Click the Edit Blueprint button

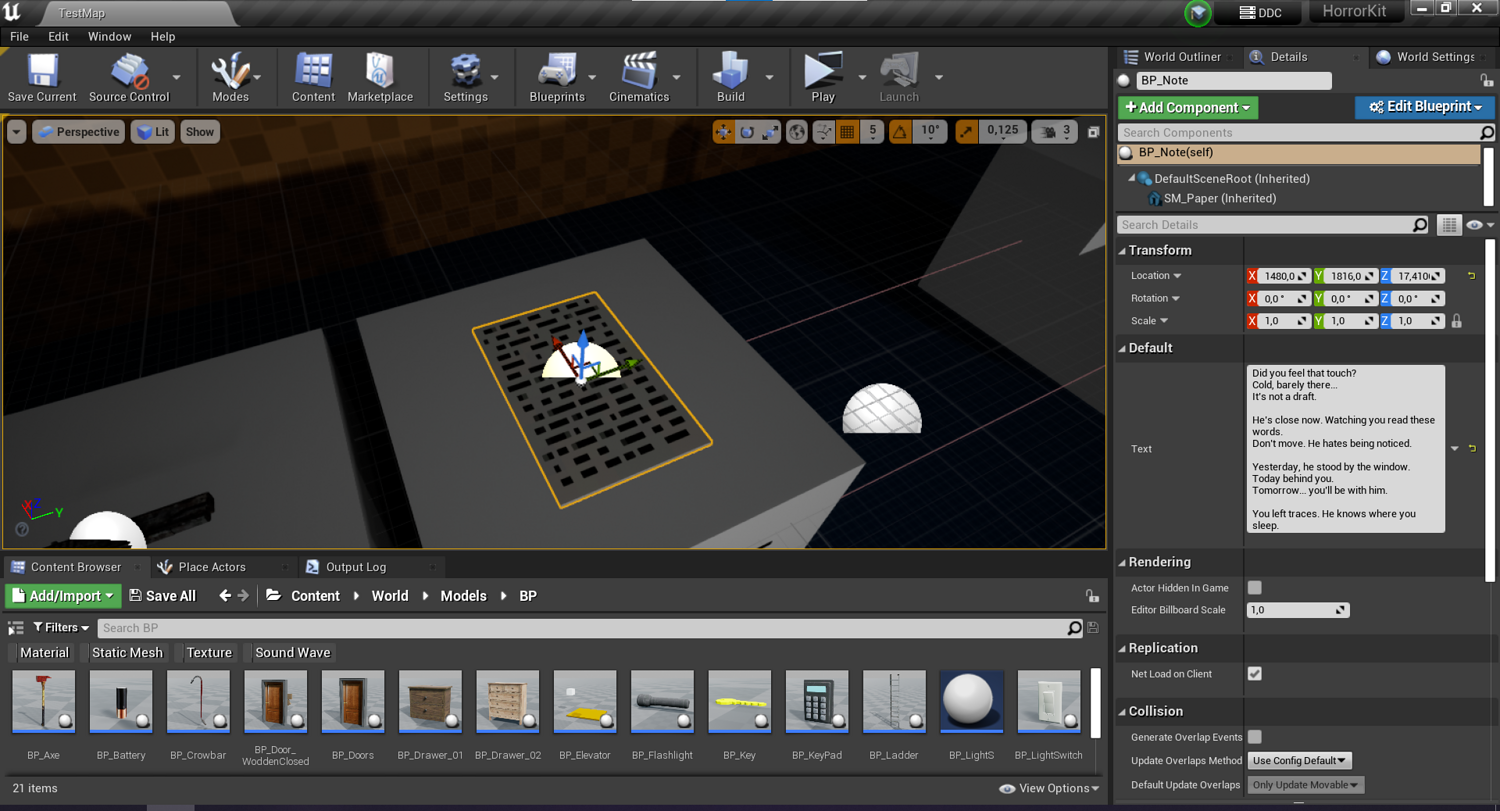click(1425, 107)
